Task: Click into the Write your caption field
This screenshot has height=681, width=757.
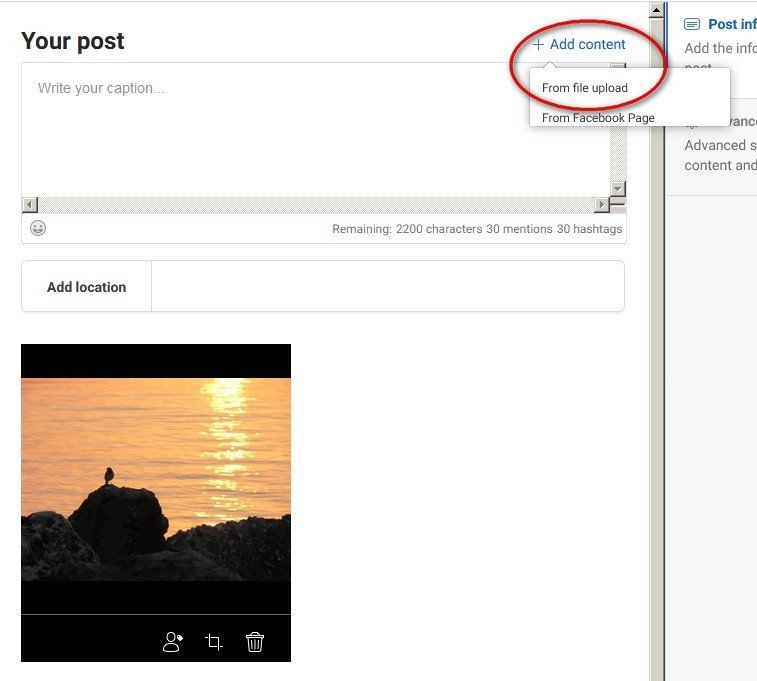Action: (x=316, y=129)
